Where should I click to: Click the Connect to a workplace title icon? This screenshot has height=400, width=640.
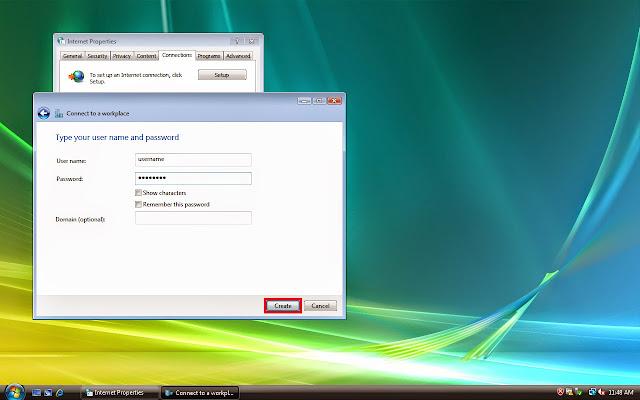(59, 113)
